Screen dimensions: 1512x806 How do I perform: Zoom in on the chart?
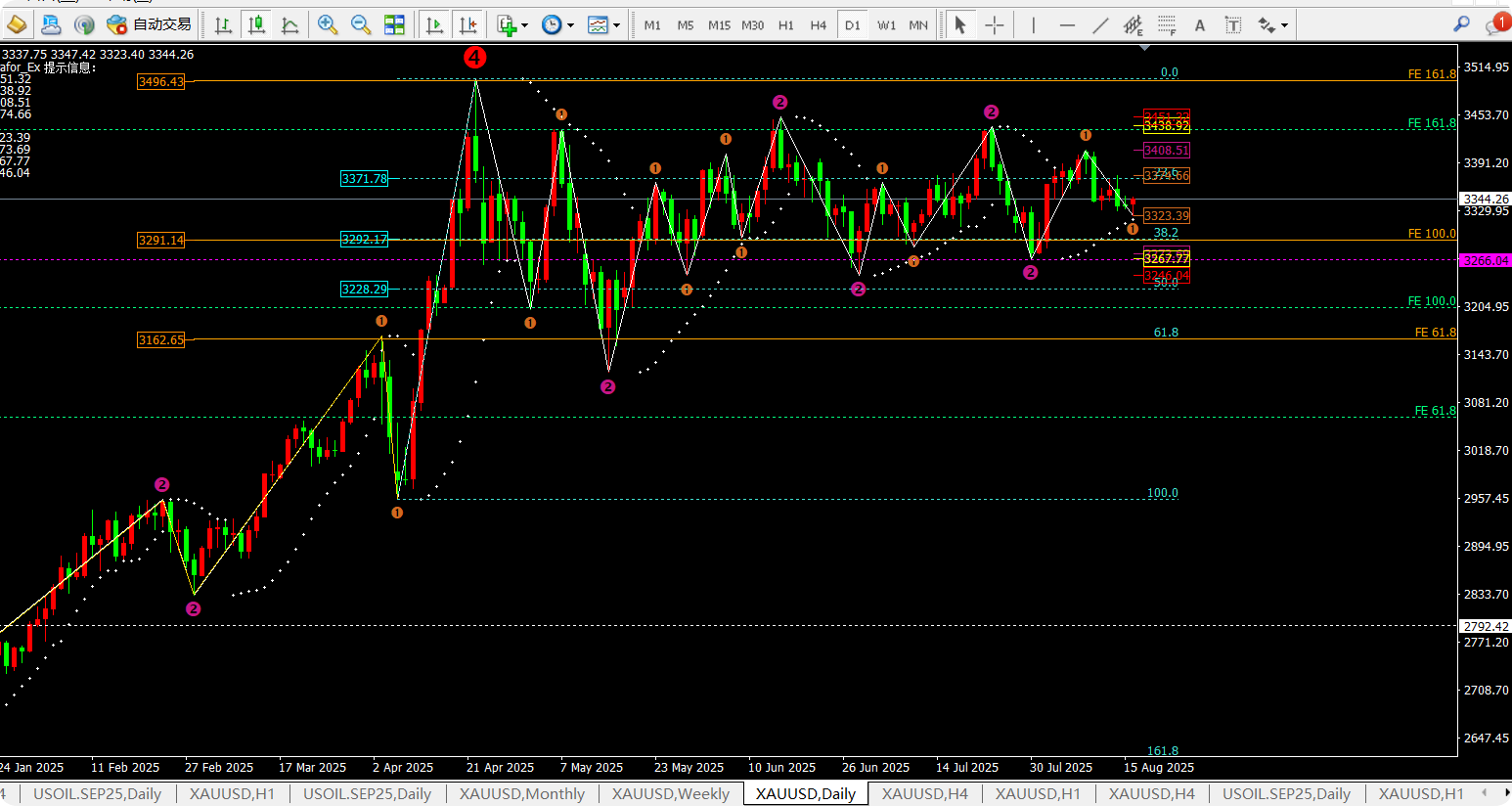pyautogui.click(x=328, y=24)
